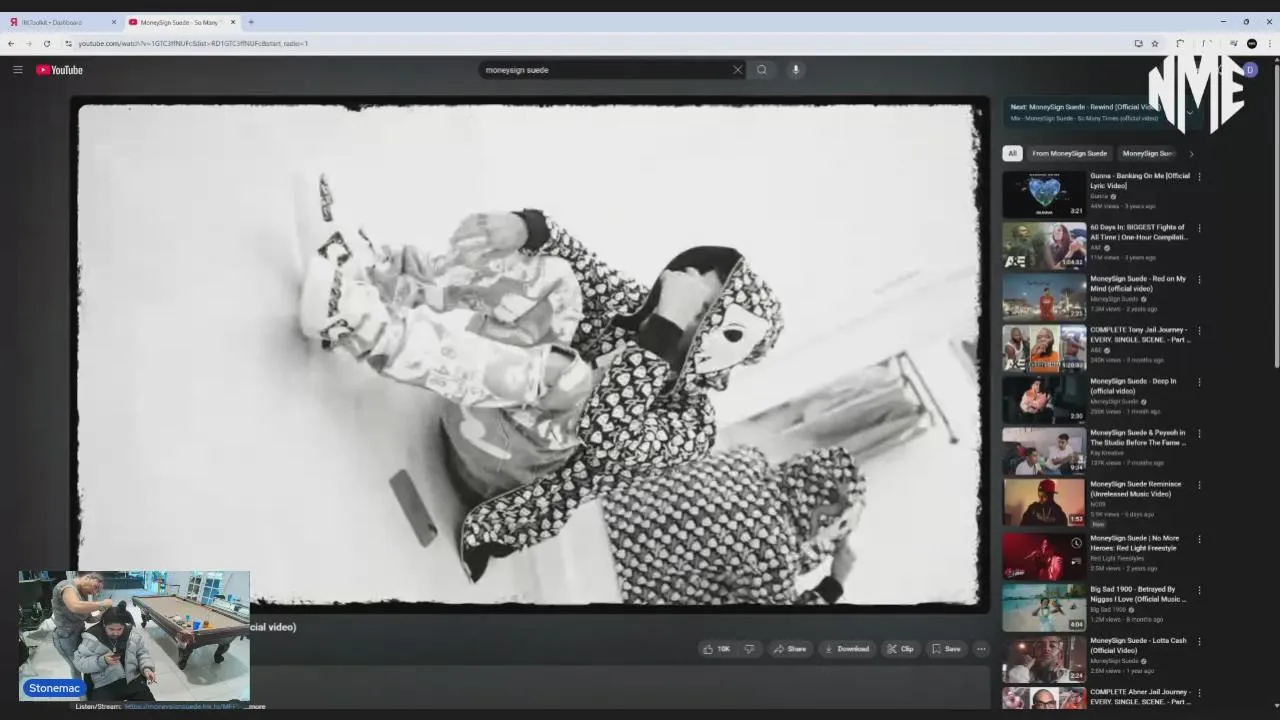The image size is (1280, 720).
Task: Open options for In The Studio video
Action: coord(1199,434)
